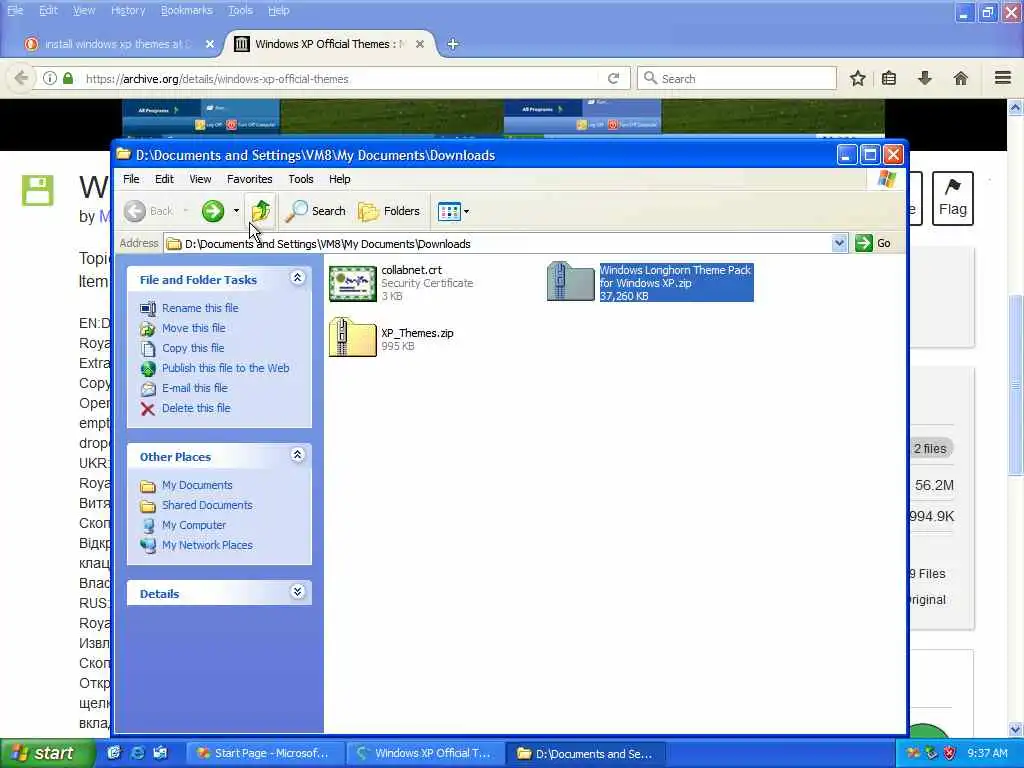Click Move this file
This screenshot has width=1024, height=768.
coord(193,328)
